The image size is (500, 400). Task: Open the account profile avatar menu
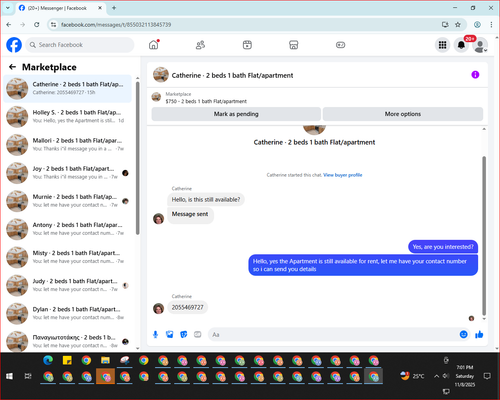[x=480, y=45]
